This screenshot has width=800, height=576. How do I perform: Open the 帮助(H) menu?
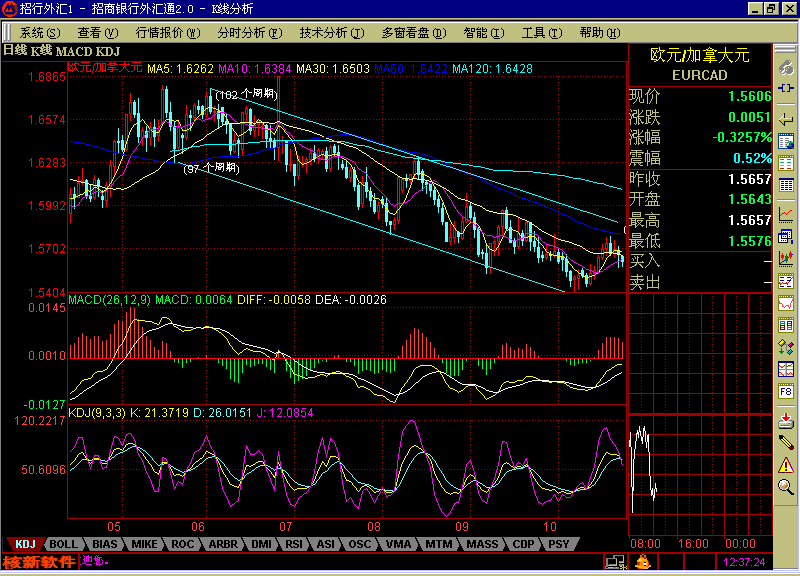[x=600, y=33]
